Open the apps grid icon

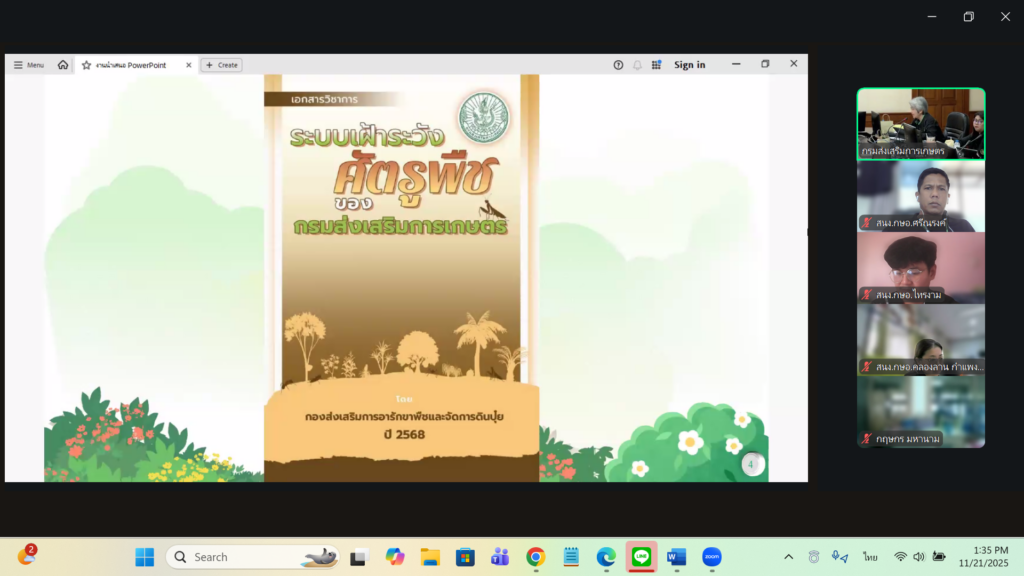[656, 65]
